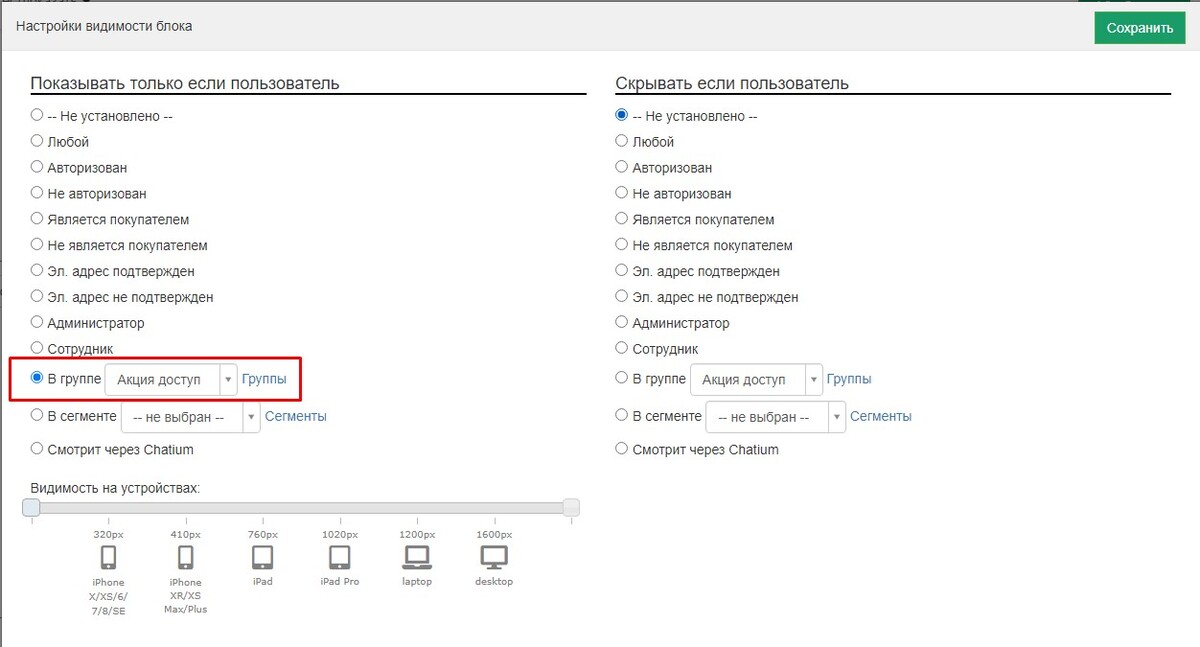Viewport: 1200px width, 647px height.
Task: Open 'Акция доступ' group dropdown in show-only column
Action: (171, 380)
